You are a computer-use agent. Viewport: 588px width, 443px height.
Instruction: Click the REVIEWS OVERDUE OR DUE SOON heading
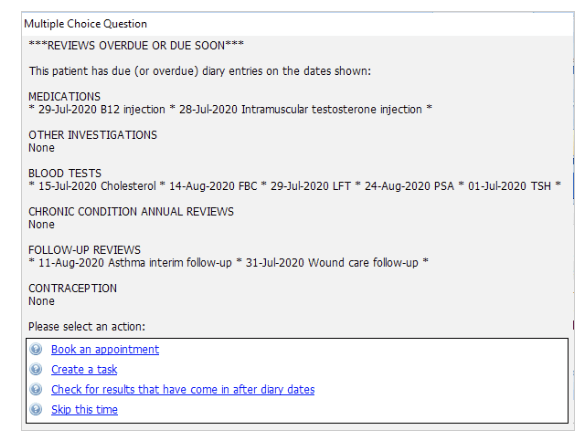136,45
